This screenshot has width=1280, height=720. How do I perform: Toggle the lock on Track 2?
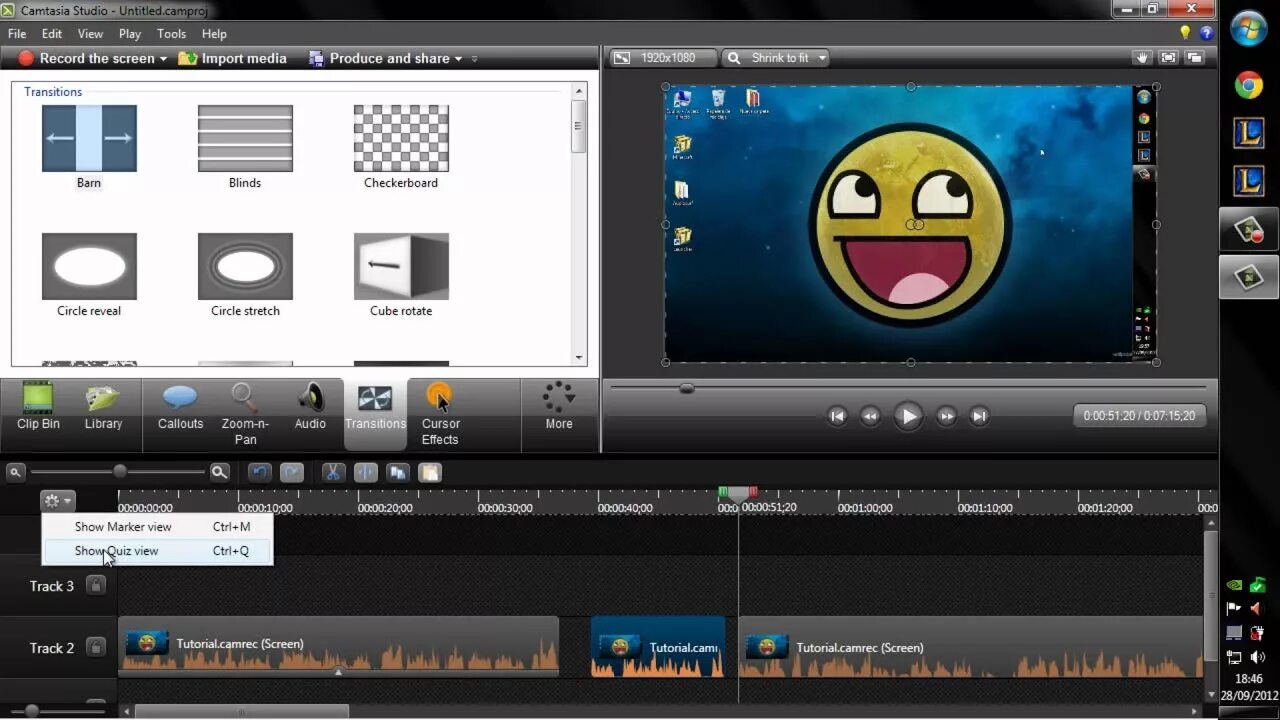96,647
